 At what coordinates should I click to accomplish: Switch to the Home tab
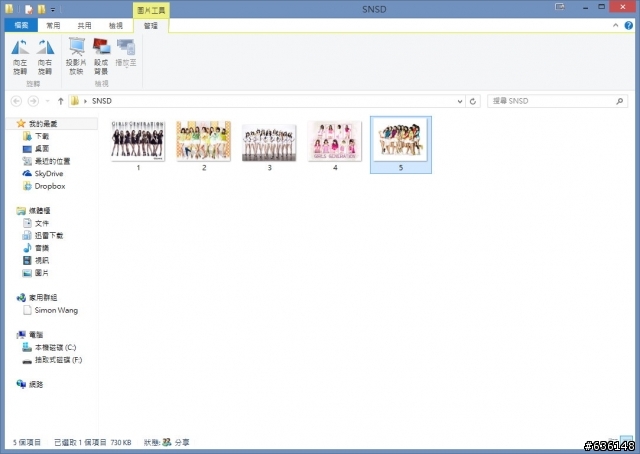[x=53, y=25]
